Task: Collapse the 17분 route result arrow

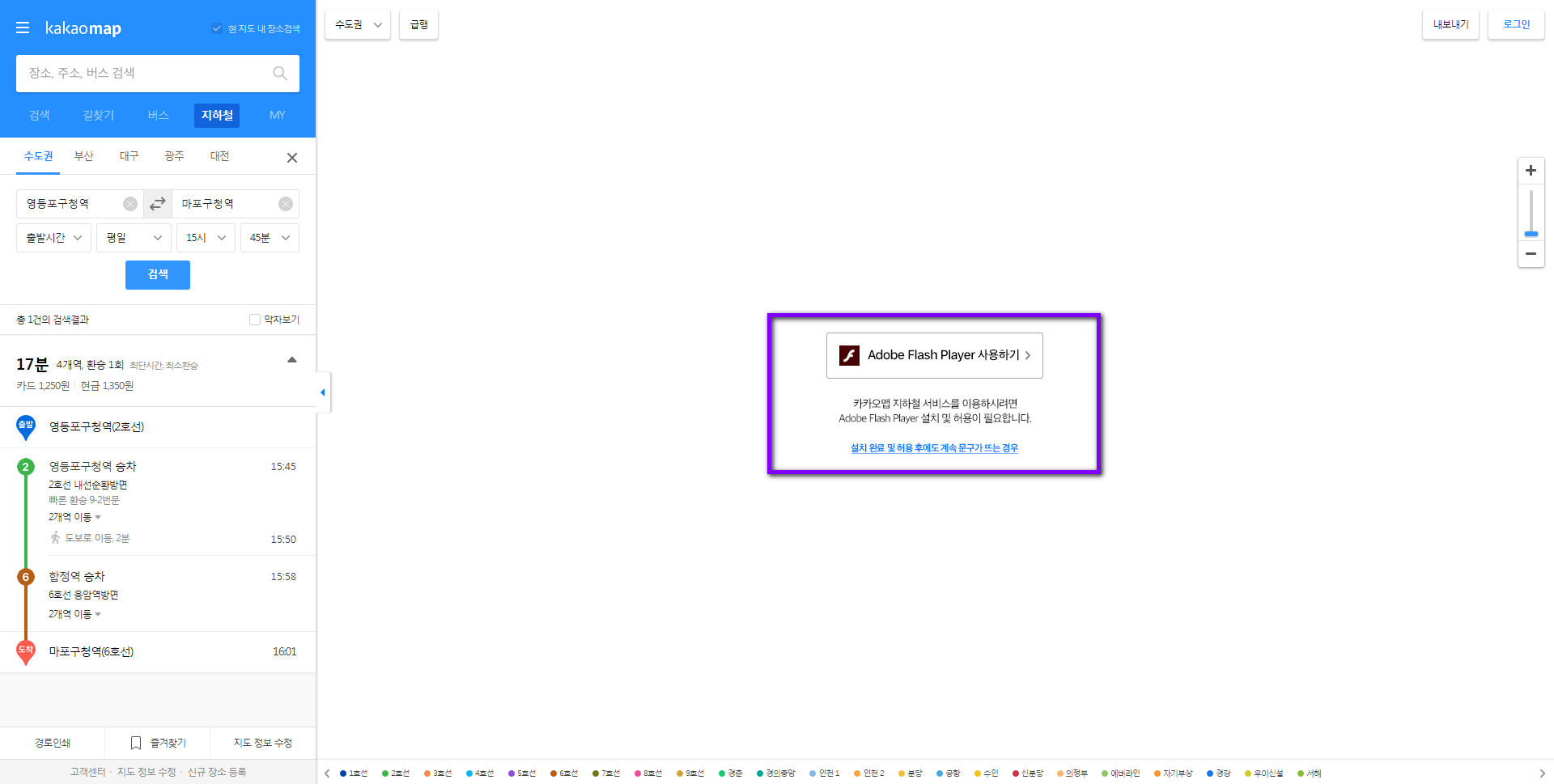Action: point(292,360)
